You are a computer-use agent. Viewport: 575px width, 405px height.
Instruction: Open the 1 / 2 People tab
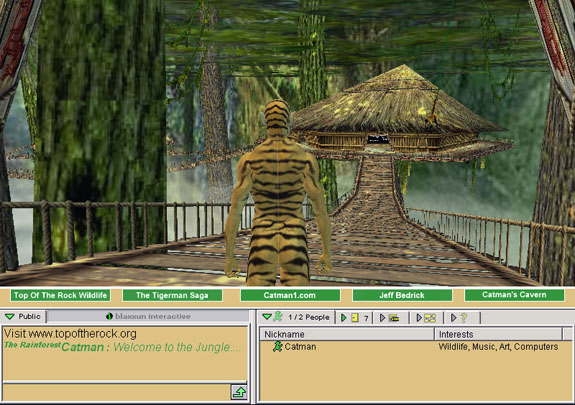[x=297, y=317]
